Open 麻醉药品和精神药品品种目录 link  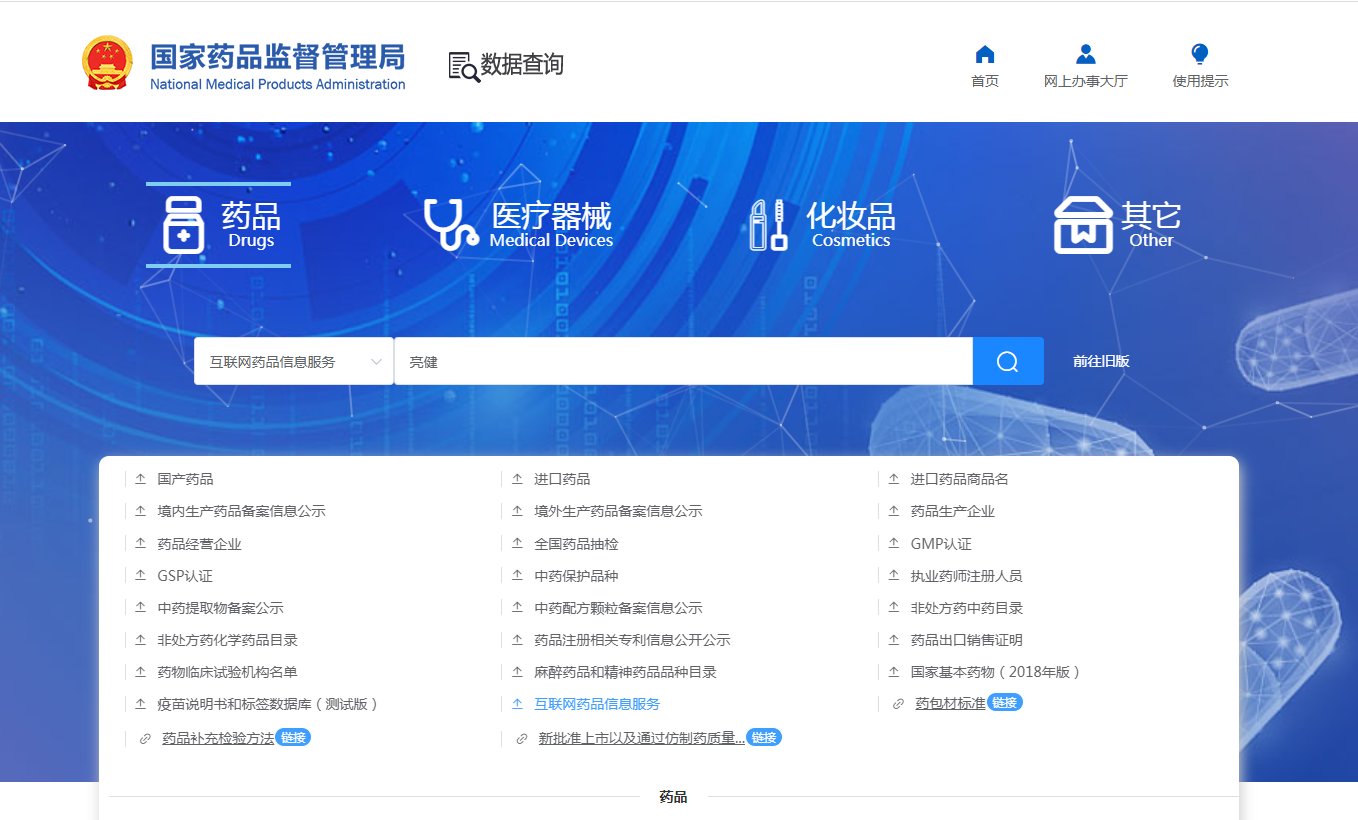[625, 672]
